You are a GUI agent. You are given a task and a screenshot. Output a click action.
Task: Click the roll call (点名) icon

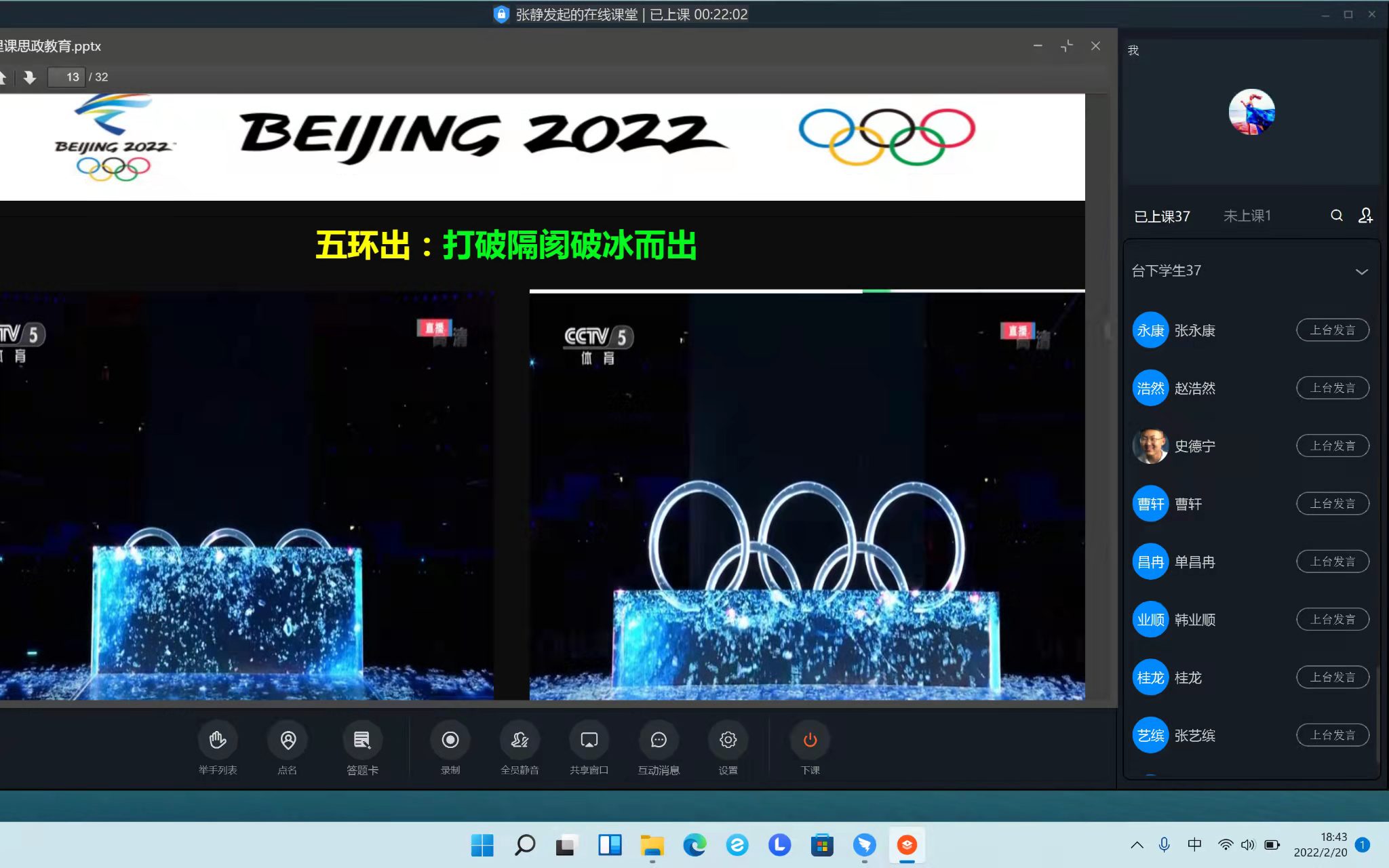click(288, 741)
